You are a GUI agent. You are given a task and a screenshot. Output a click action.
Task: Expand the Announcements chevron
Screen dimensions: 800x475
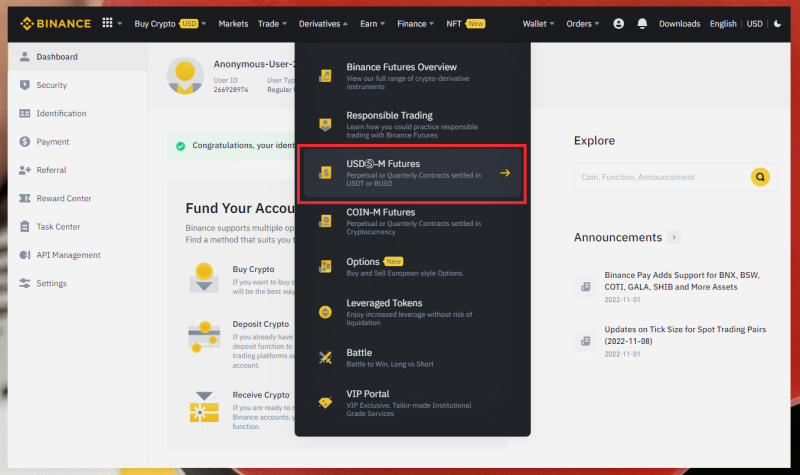674,237
